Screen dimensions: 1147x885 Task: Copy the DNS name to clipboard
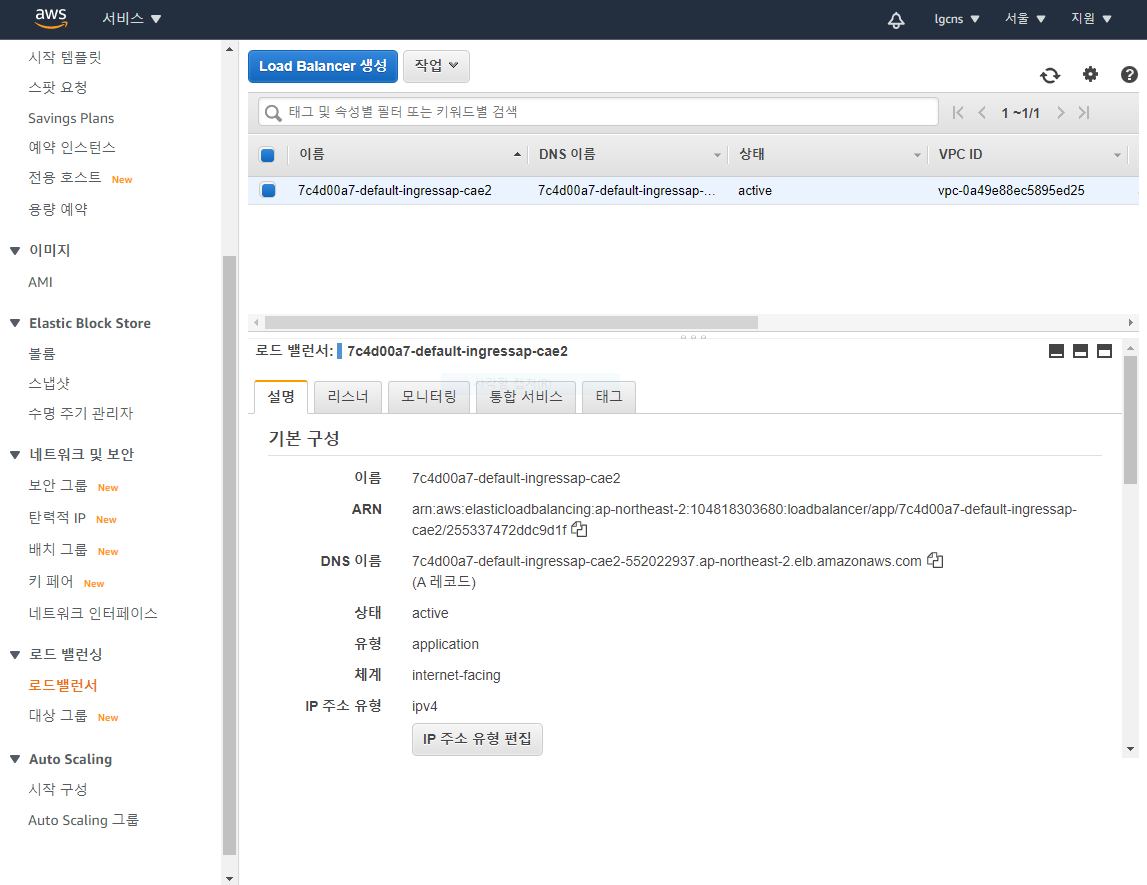pos(935,560)
